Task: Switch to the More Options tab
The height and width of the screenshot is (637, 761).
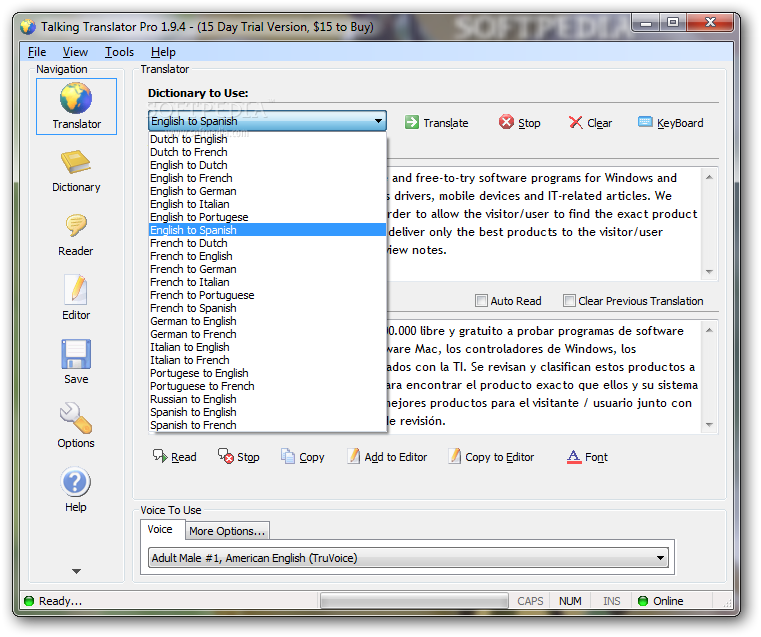Action: click(x=227, y=531)
